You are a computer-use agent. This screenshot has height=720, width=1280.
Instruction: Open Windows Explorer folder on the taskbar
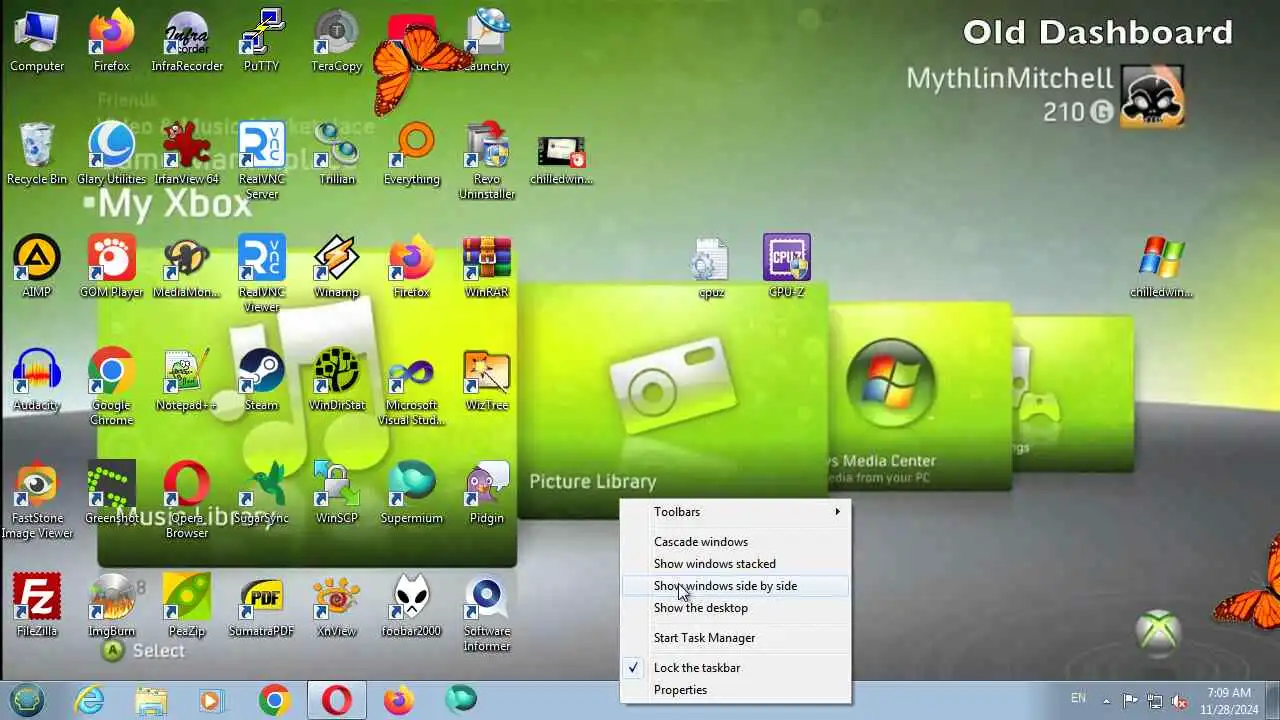[151, 700]
